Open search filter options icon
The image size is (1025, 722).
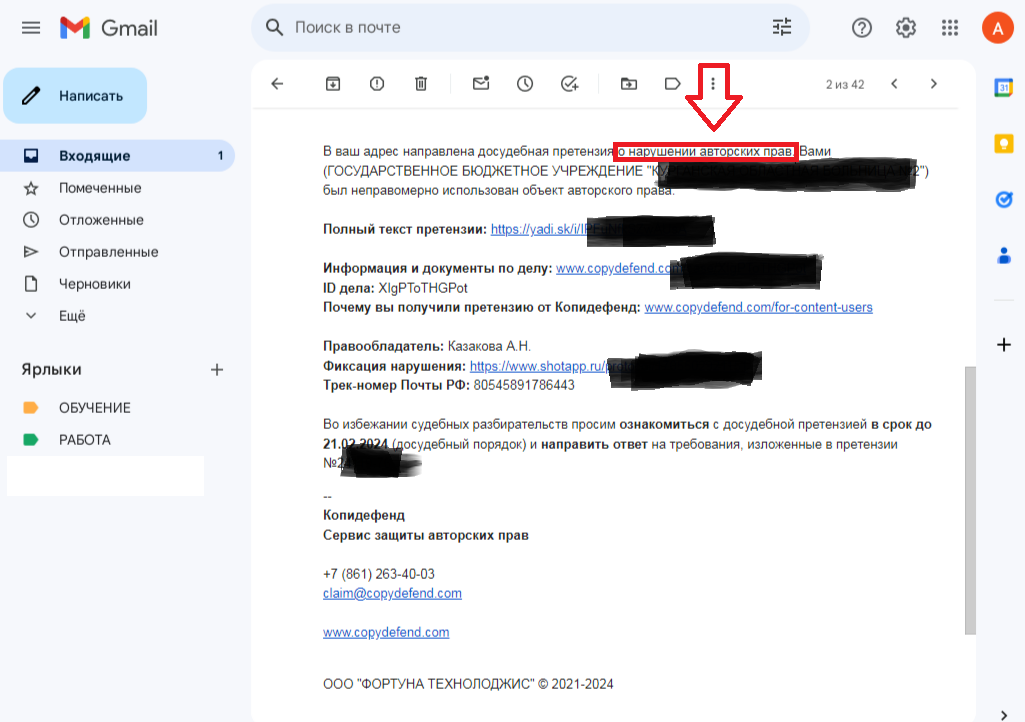(782, 27)
